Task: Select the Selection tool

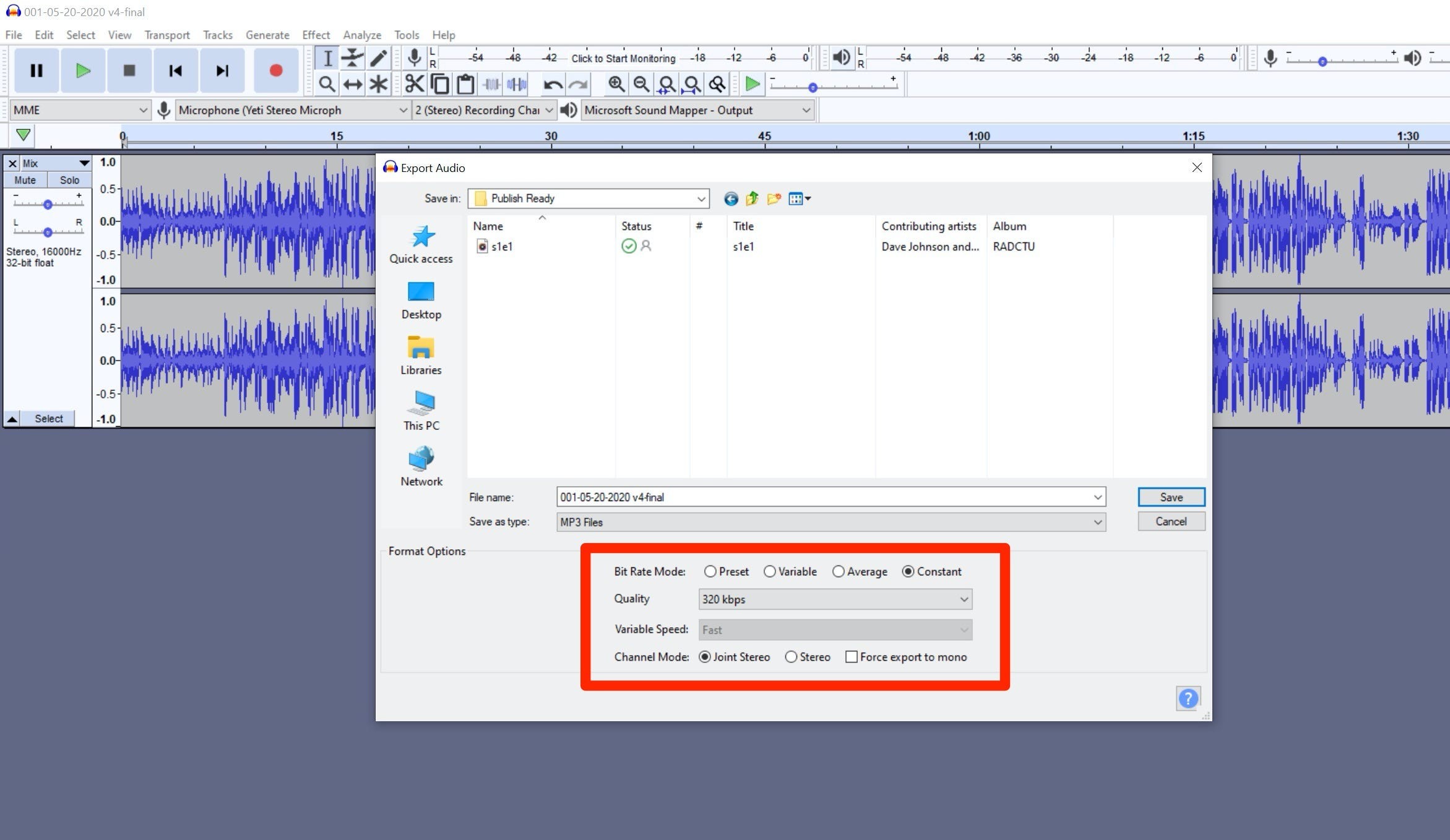Action: pyautogui.click(x=327, y=58)
